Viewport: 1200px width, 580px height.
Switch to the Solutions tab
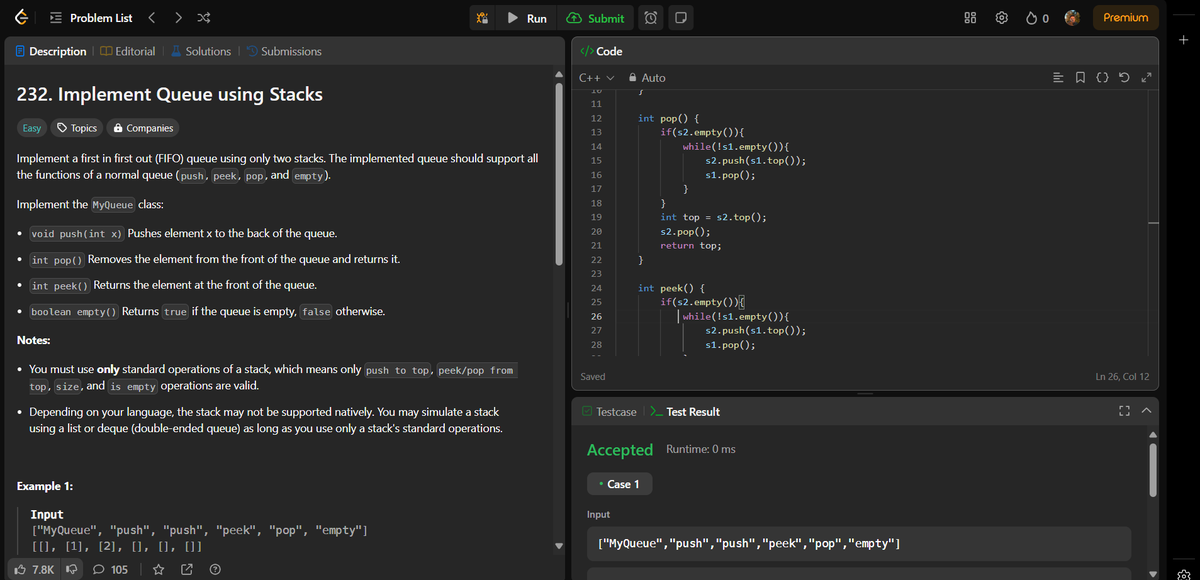pos(200,51)
